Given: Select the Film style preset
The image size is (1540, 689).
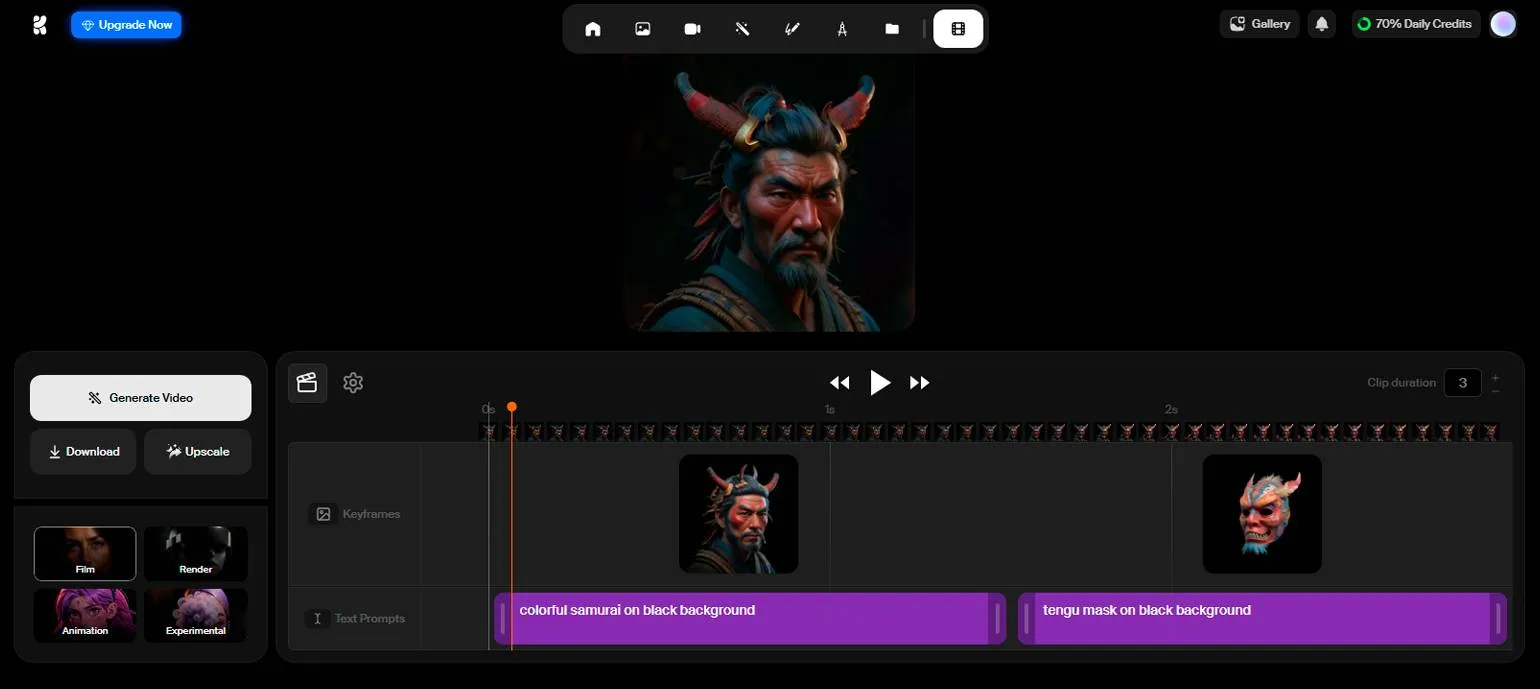Looking at the screenshot, I should tap(85, 553).
